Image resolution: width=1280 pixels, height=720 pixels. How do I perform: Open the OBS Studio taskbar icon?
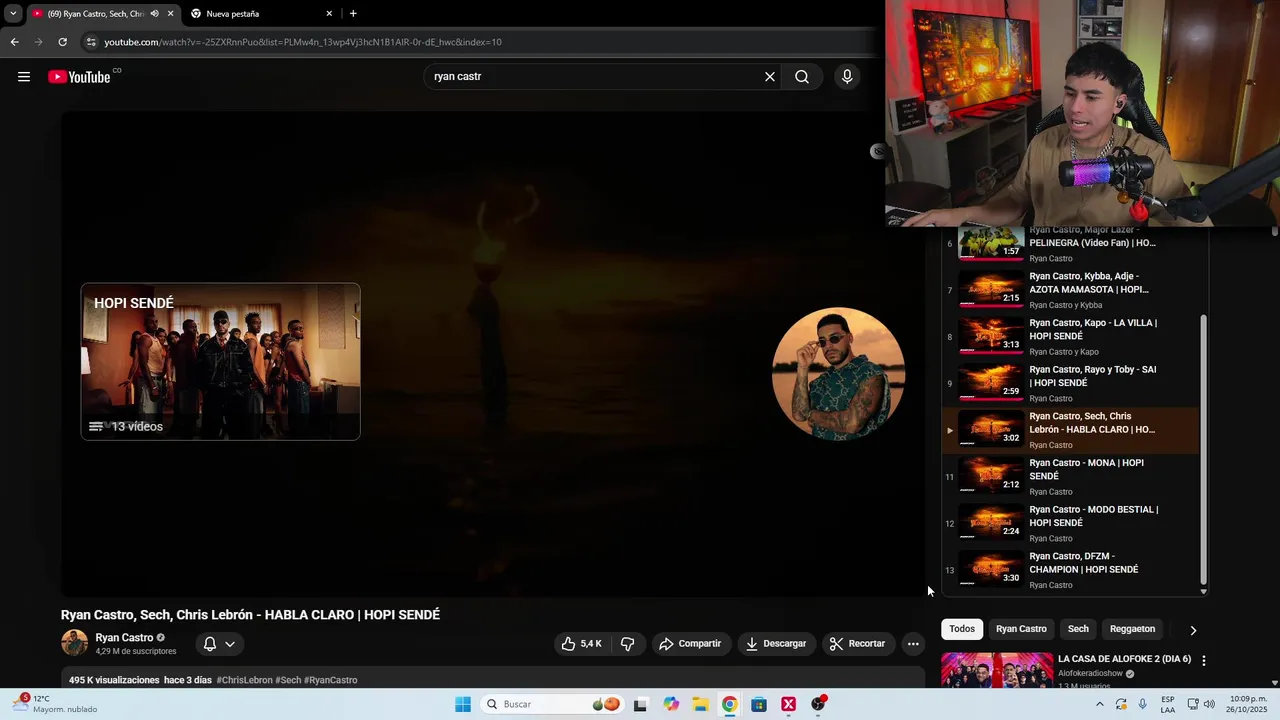pos(818,704)
